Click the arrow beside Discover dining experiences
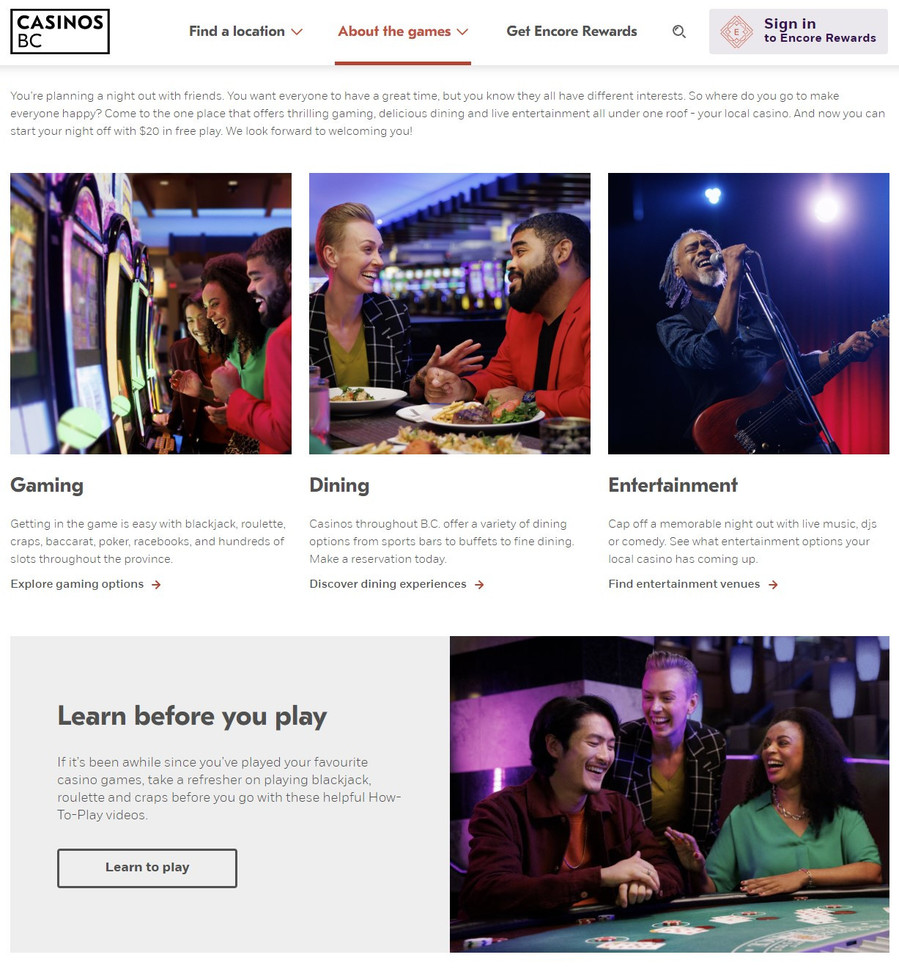Image resolution: width=899 pixels, height=971 pixels. 479,585
